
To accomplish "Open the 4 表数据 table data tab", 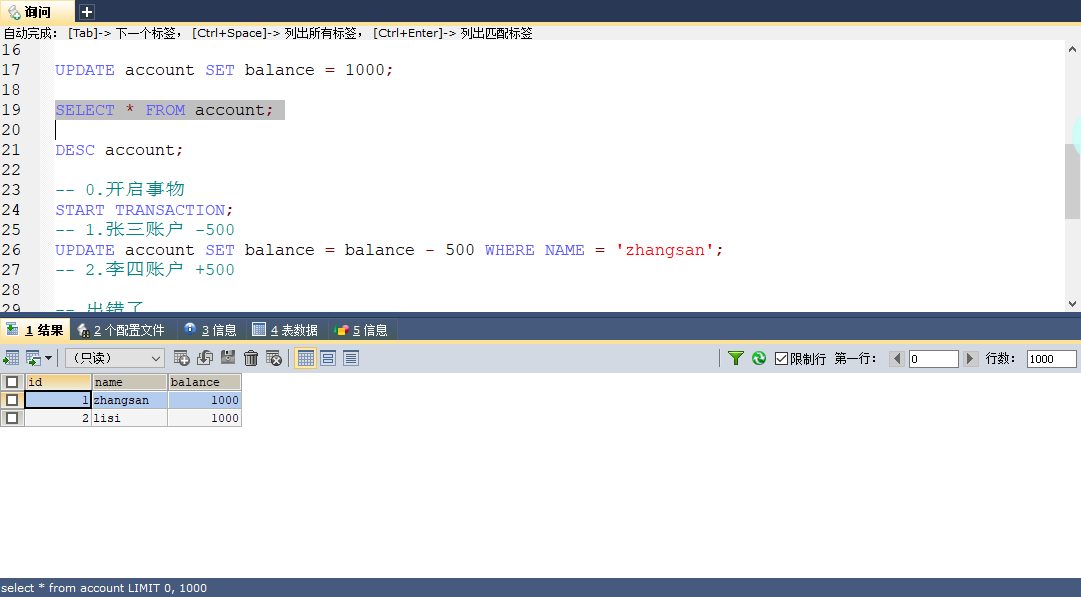I will tap(285, 330).
